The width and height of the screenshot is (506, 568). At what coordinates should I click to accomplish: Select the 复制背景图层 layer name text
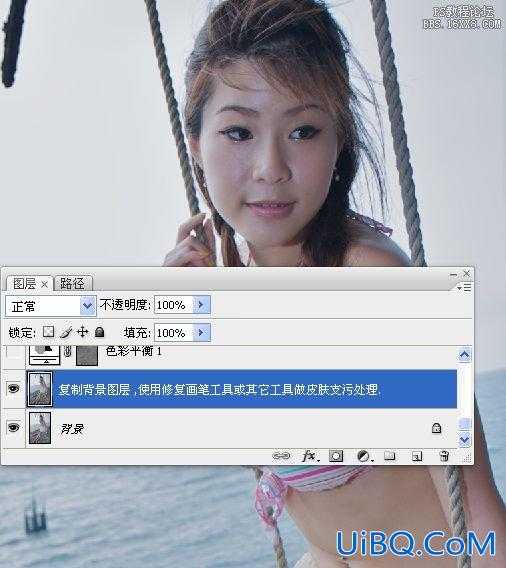pyautogui.click(x=220, y=390)
